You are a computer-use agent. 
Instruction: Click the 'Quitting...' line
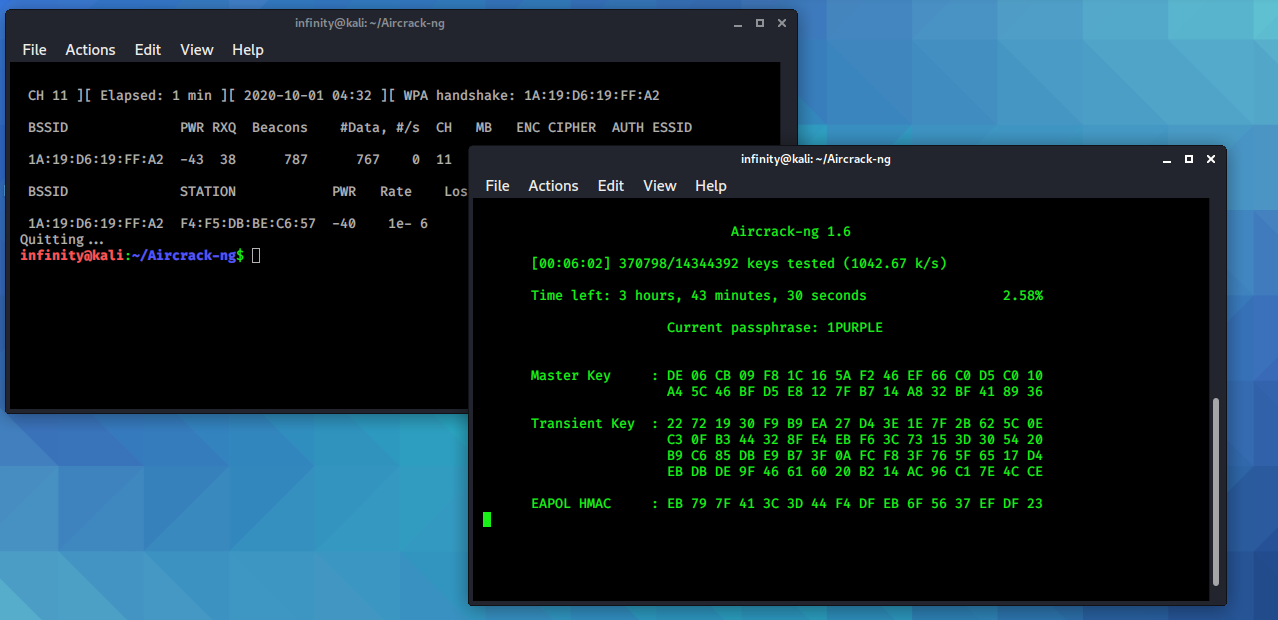tap(62, 240)
